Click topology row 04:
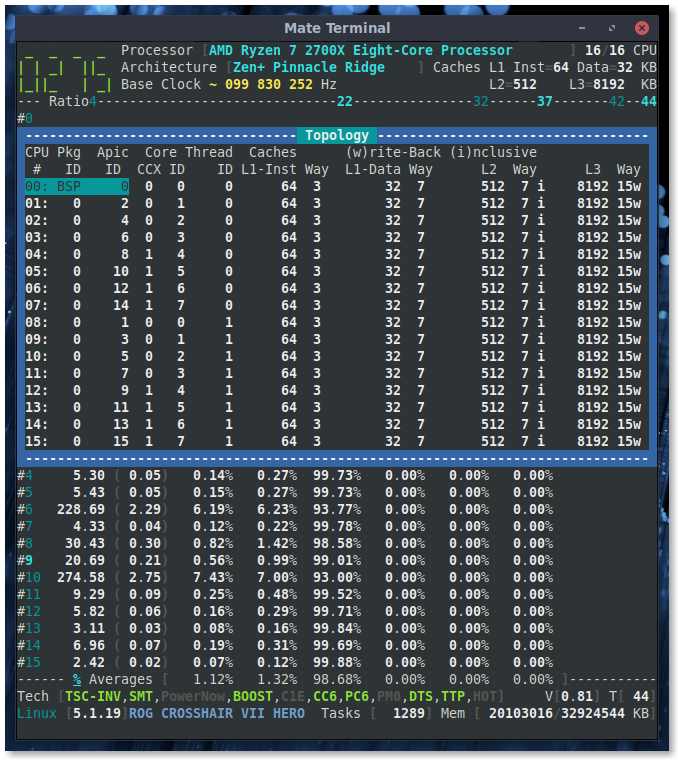The width and height of the screenshot is (678, 760). click(x=333, y=254)
